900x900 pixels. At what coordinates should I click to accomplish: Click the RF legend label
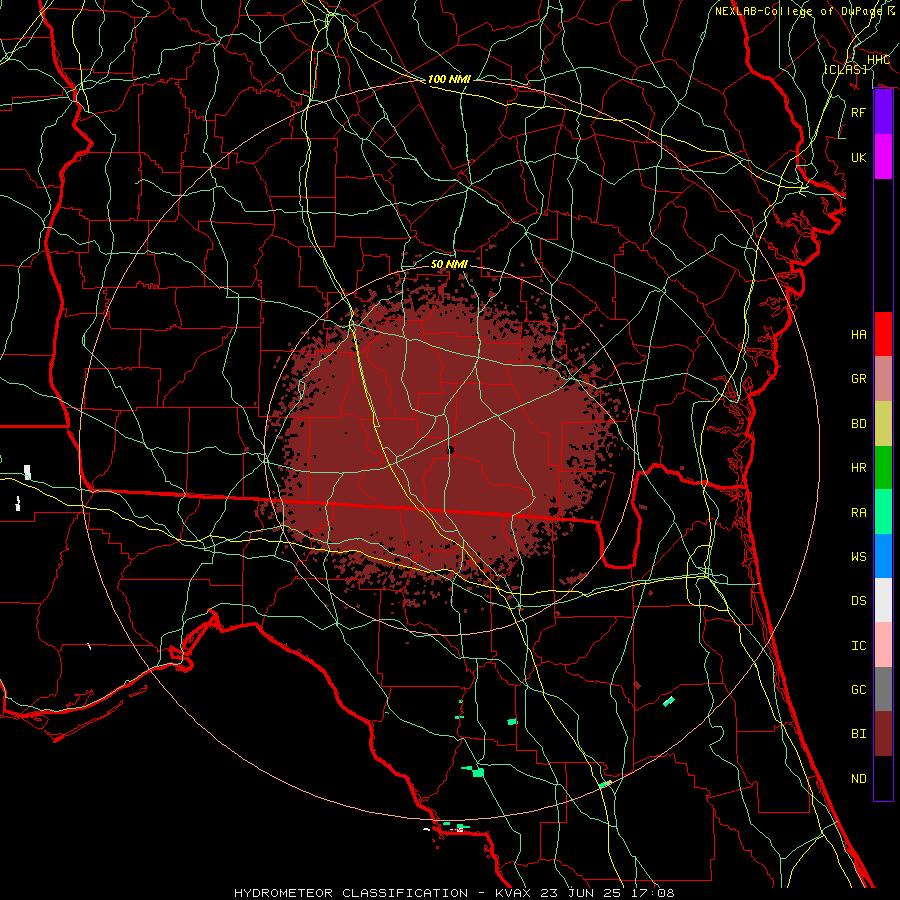859,112
